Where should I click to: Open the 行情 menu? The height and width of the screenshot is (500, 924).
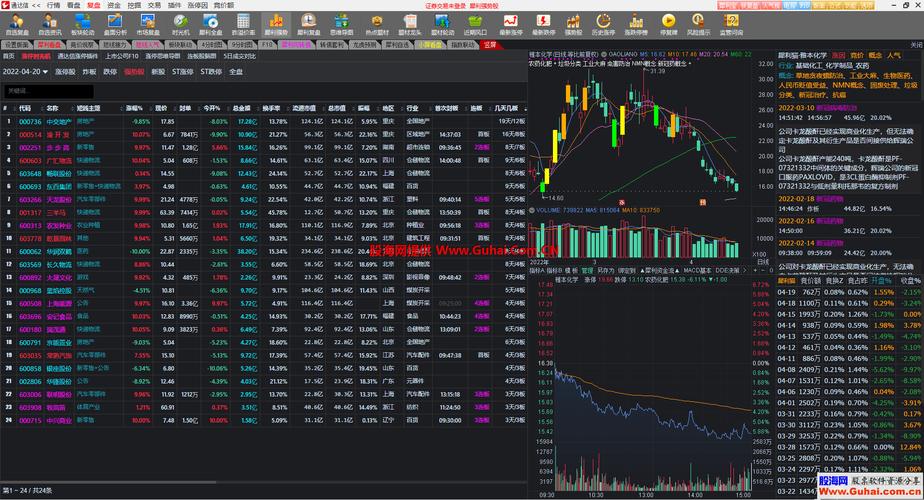[x=53, y=5]
